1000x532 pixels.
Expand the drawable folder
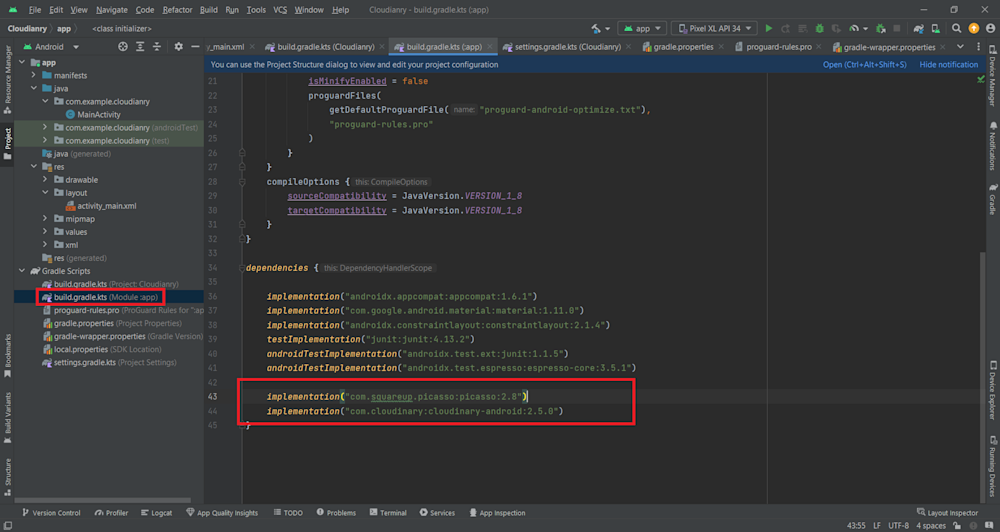45,180
